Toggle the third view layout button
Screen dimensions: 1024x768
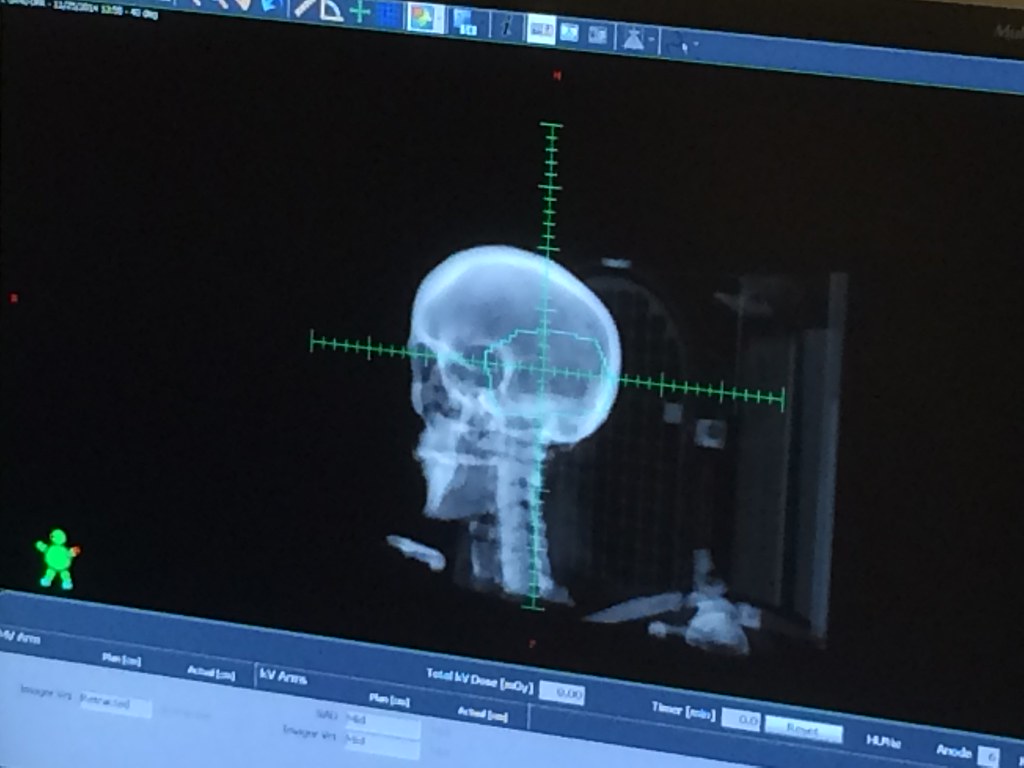pyautogui.click(x=597, y=35)
